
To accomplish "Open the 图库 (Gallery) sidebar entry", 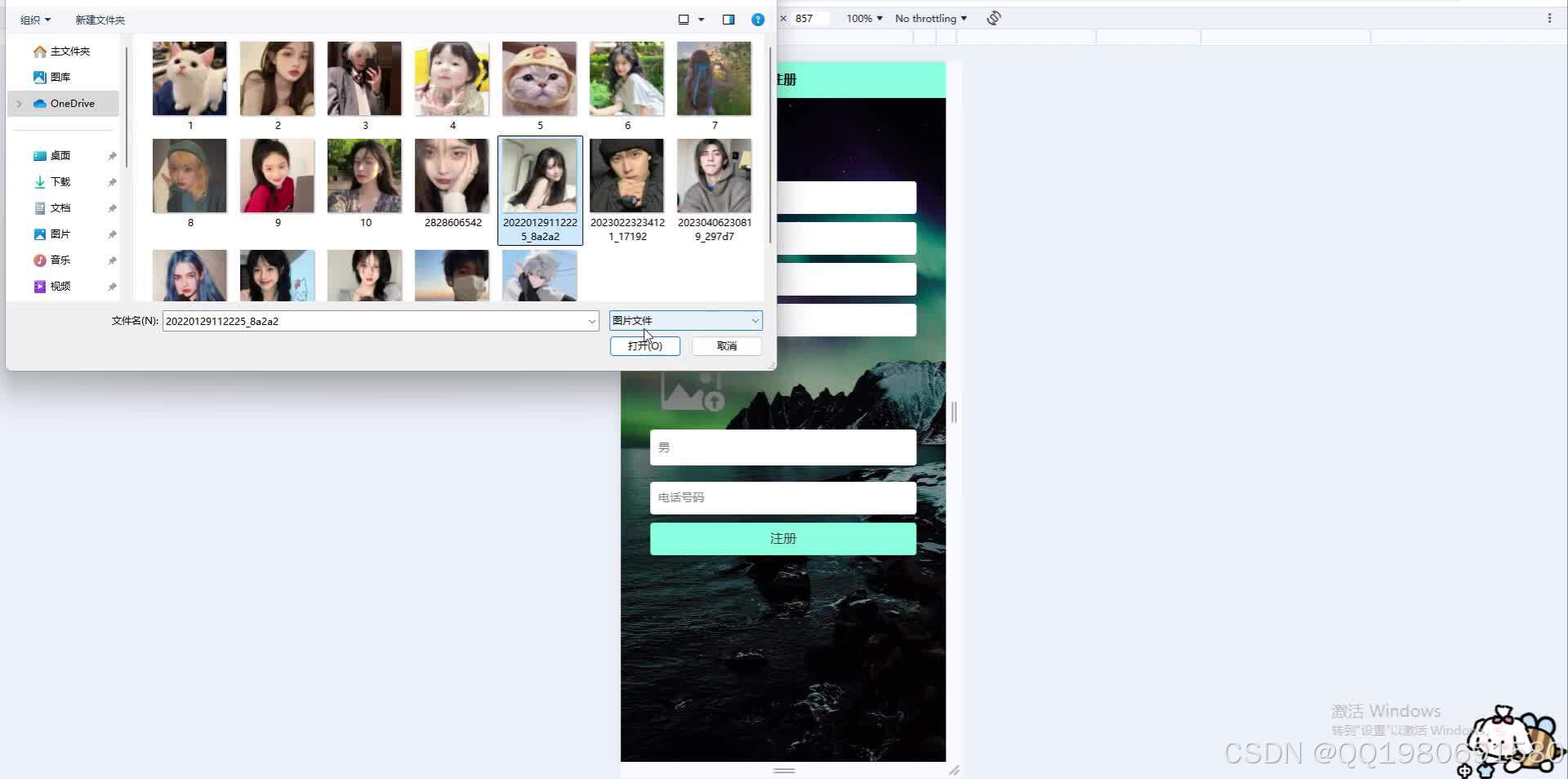I will click(x=60, y=77).
